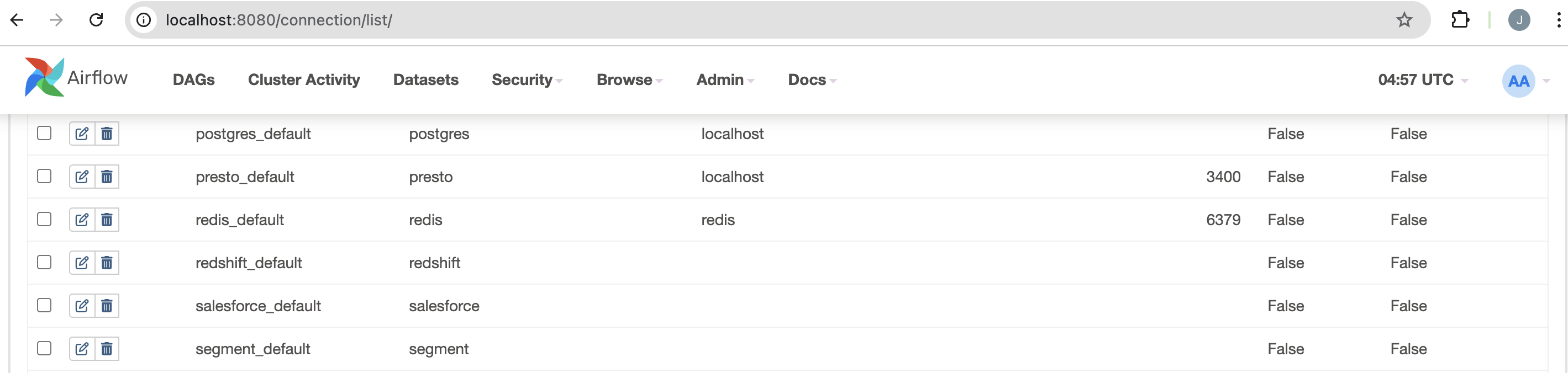The width and height of the screenshot is (1568, 373).
Task: Delete the presto_default connection
Action: coord(107,177)
